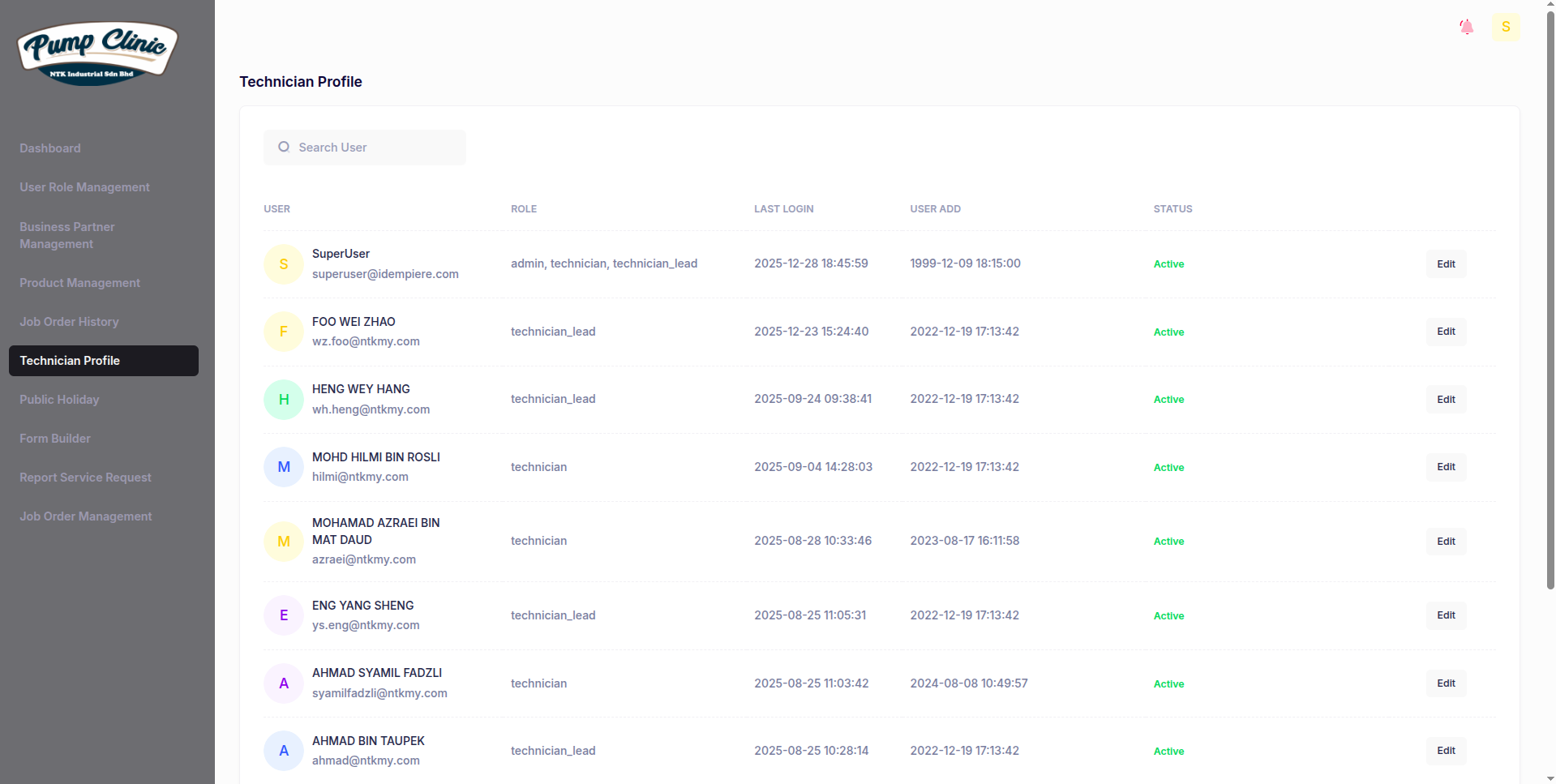
Task: Click the notification bell icon
Action: (1466, 27)
